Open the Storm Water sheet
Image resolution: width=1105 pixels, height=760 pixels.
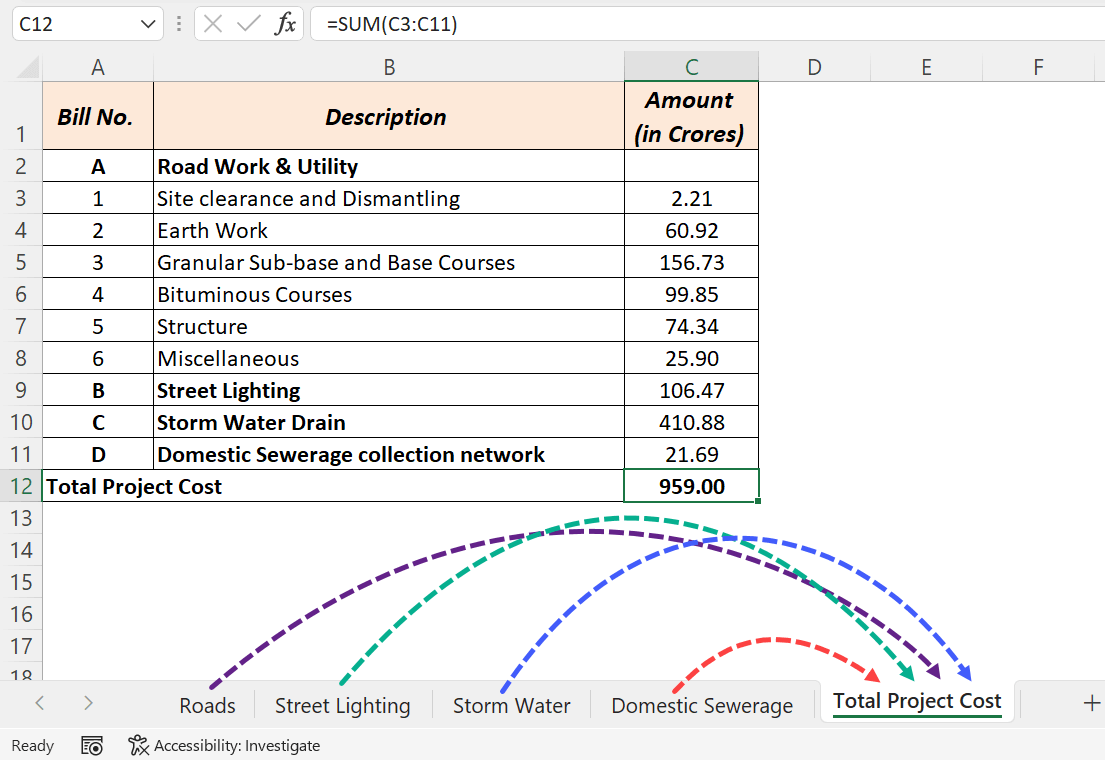pyautogui.click(x=511, y=705)
